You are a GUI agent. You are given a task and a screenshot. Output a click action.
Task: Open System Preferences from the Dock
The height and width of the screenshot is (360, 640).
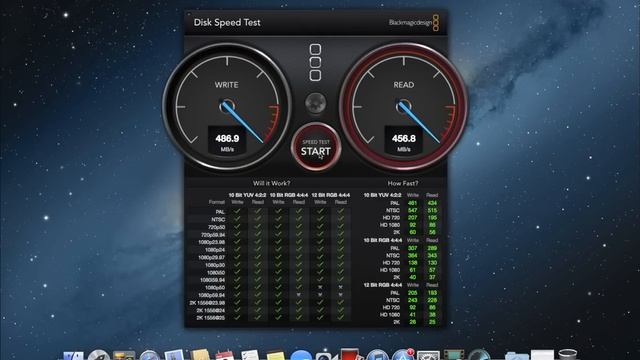[428, 356]
